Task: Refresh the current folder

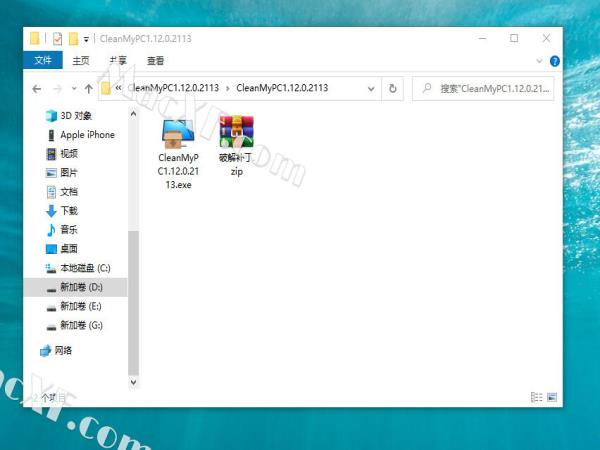Action: [393, 89]
